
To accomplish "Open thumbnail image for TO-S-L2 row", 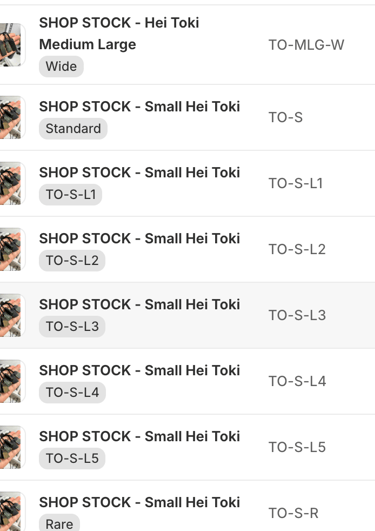I will click(x=12, y=250).
